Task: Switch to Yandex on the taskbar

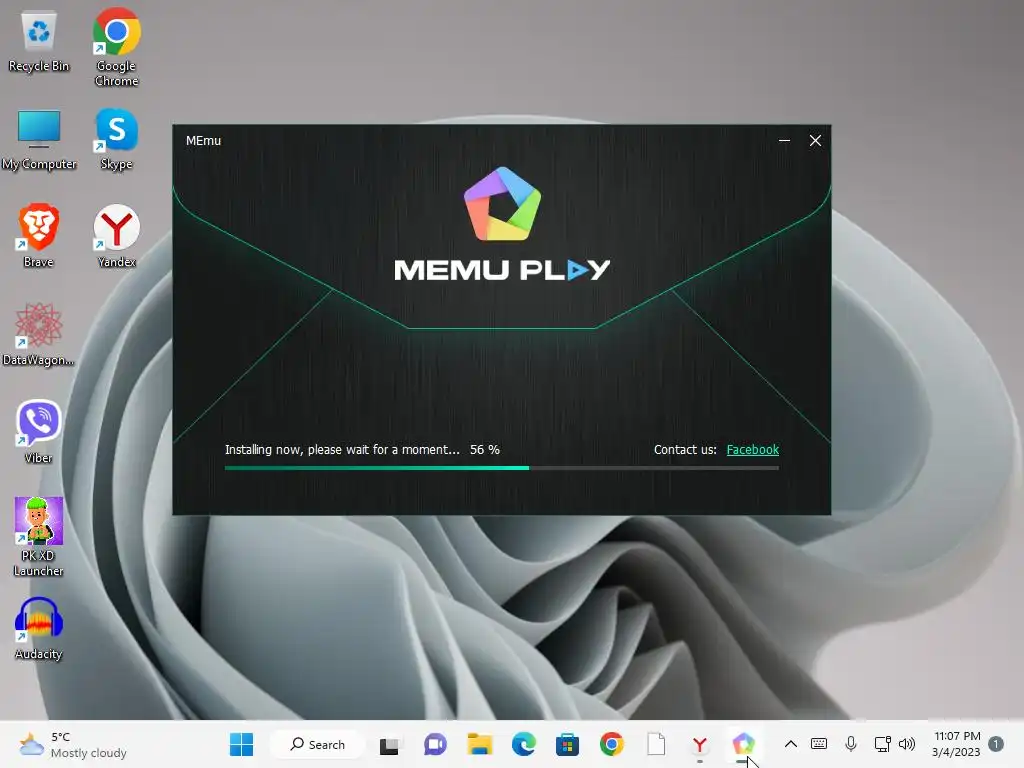Action: pos(700,744)
